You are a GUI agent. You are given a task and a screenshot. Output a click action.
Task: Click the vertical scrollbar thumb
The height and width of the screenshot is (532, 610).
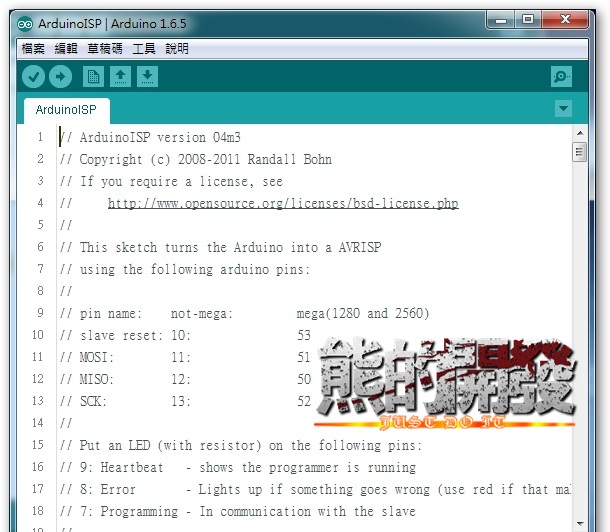click(x=580, y=152)
